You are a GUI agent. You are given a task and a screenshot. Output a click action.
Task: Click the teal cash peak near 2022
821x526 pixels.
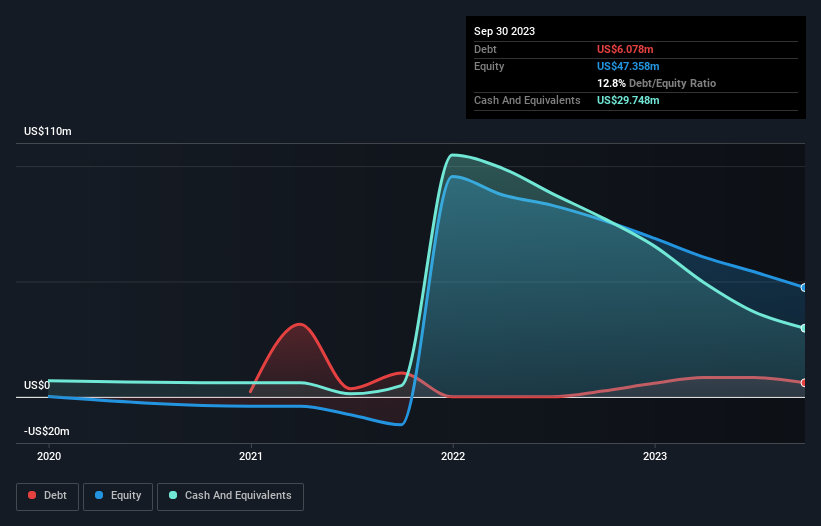tap(453, 155)
